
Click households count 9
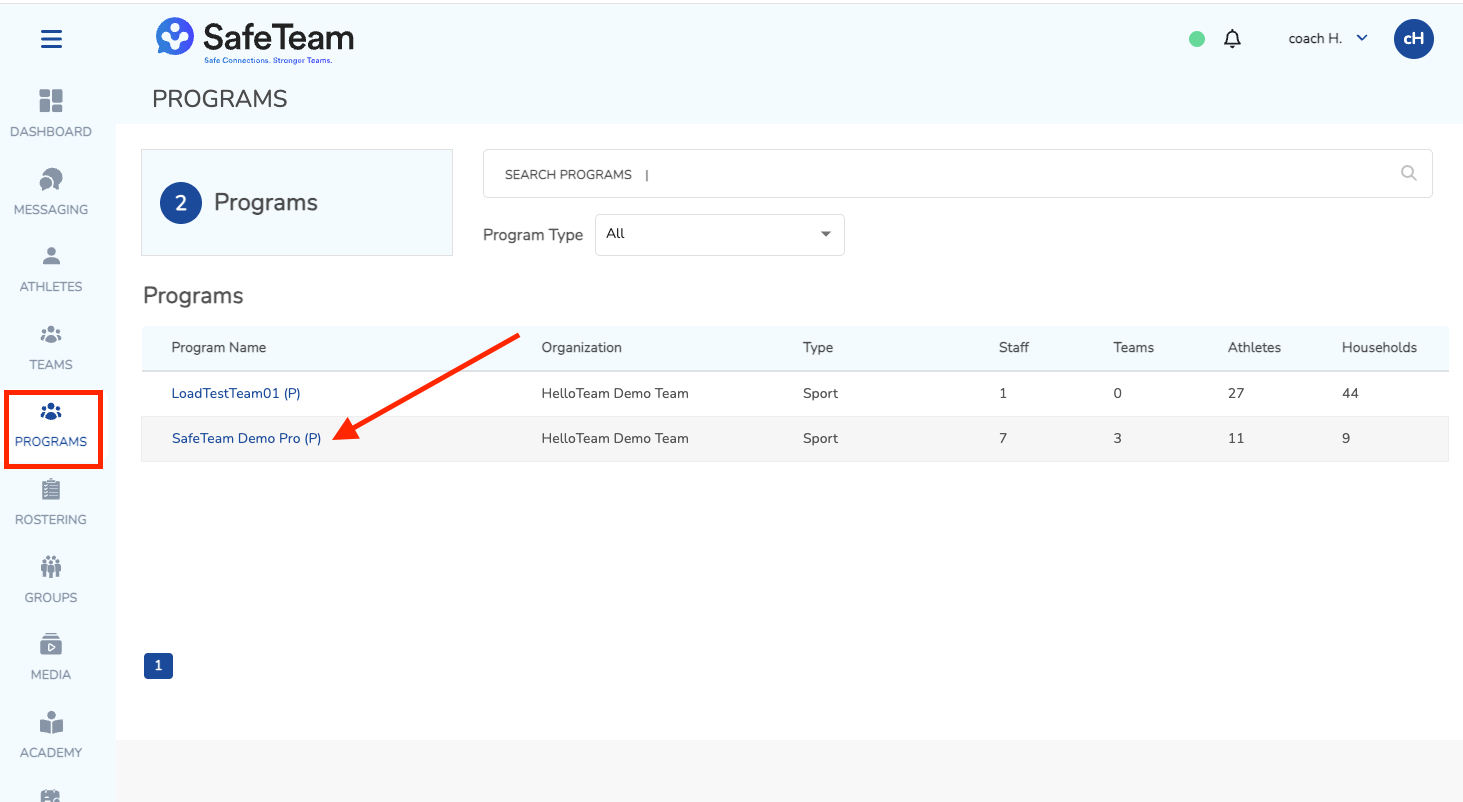click(x=1346, y=438)
